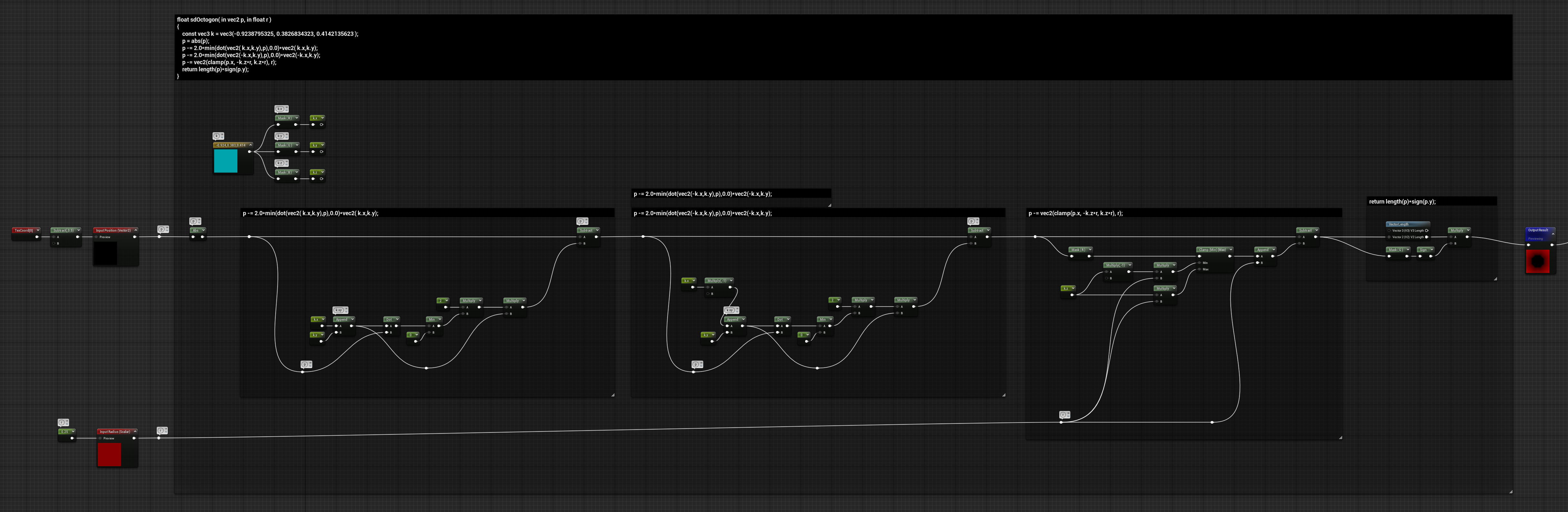Viewport: 1568px width, 512px height.
Task: Click the 'Previewing' label on Output Result
Action: 1535,239
